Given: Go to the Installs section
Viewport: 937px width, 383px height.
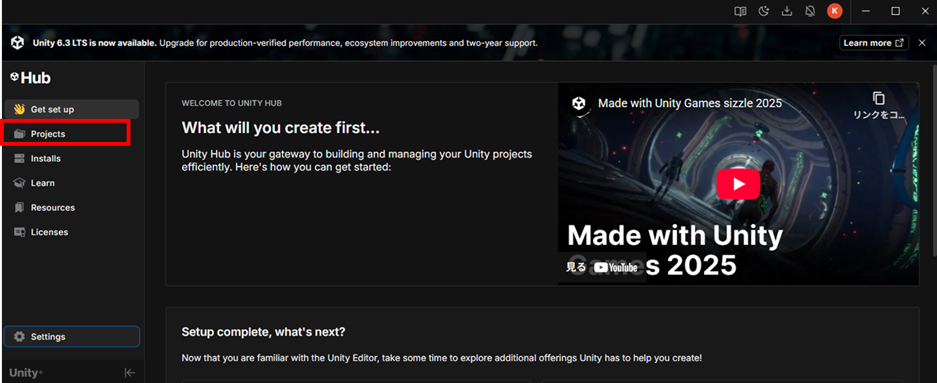Looking at the screenshot, I should coord(72,158).
